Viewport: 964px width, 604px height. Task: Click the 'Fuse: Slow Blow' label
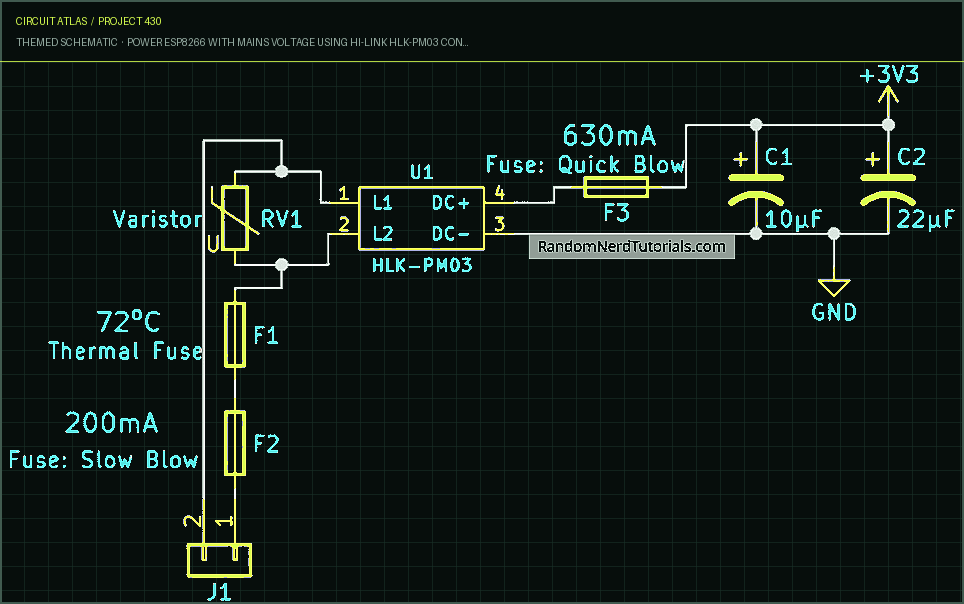(103, 460)
